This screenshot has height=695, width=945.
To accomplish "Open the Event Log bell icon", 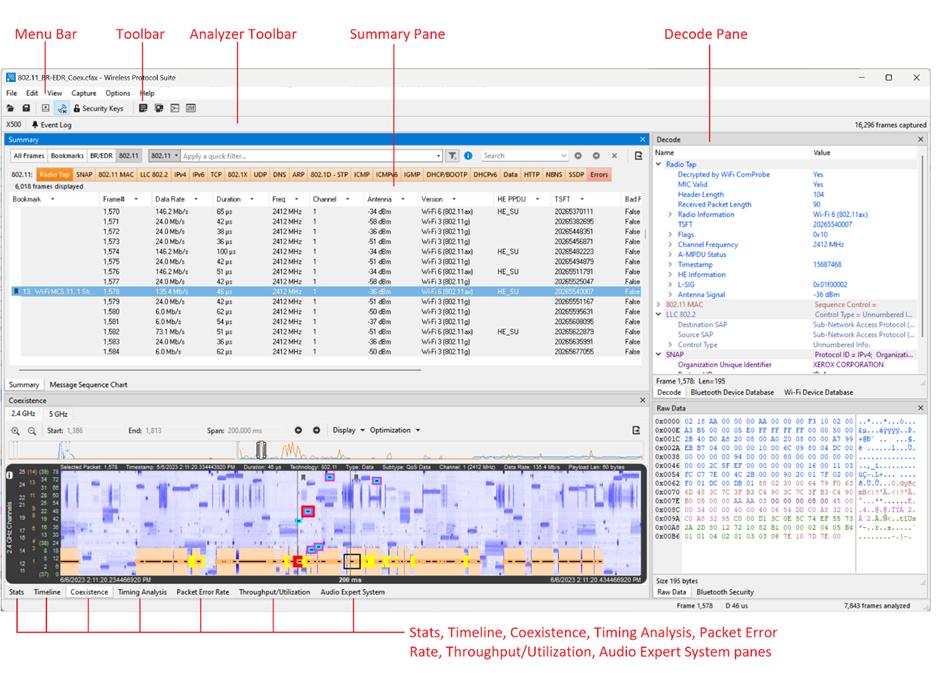I will pyautogui.click(x=51, y=125).
